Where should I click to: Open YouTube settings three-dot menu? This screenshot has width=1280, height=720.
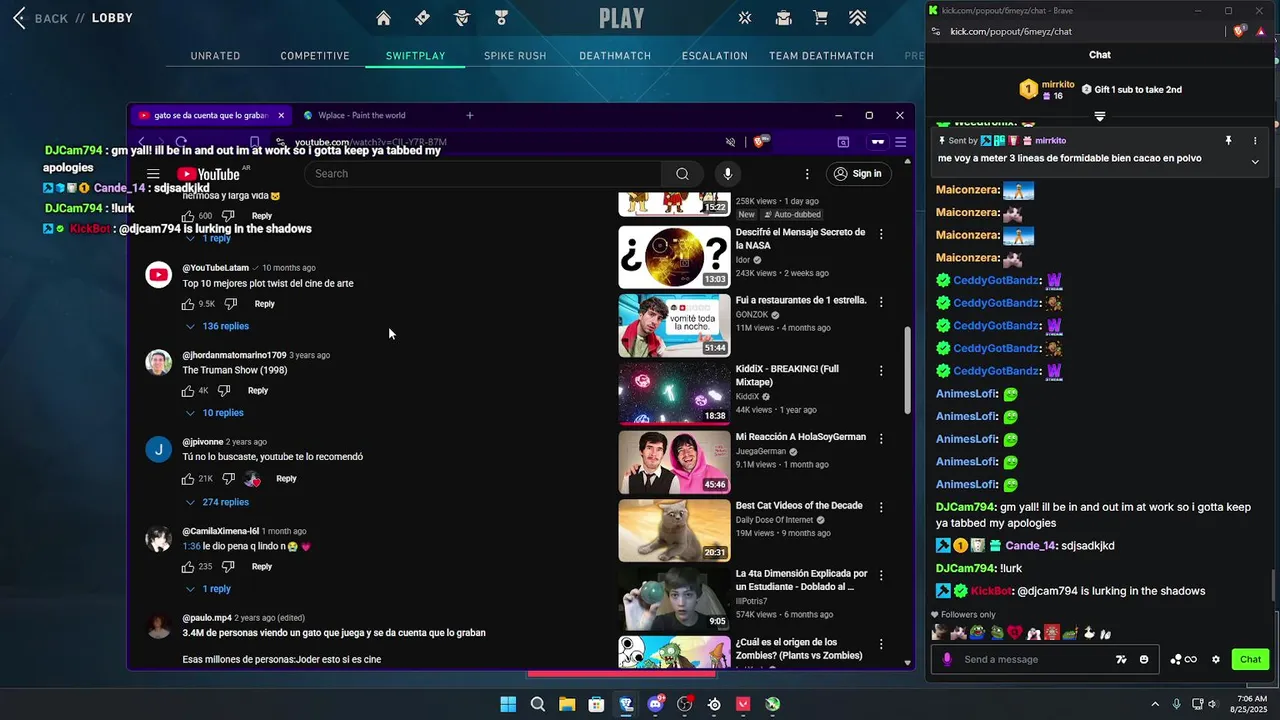[807, 174]
